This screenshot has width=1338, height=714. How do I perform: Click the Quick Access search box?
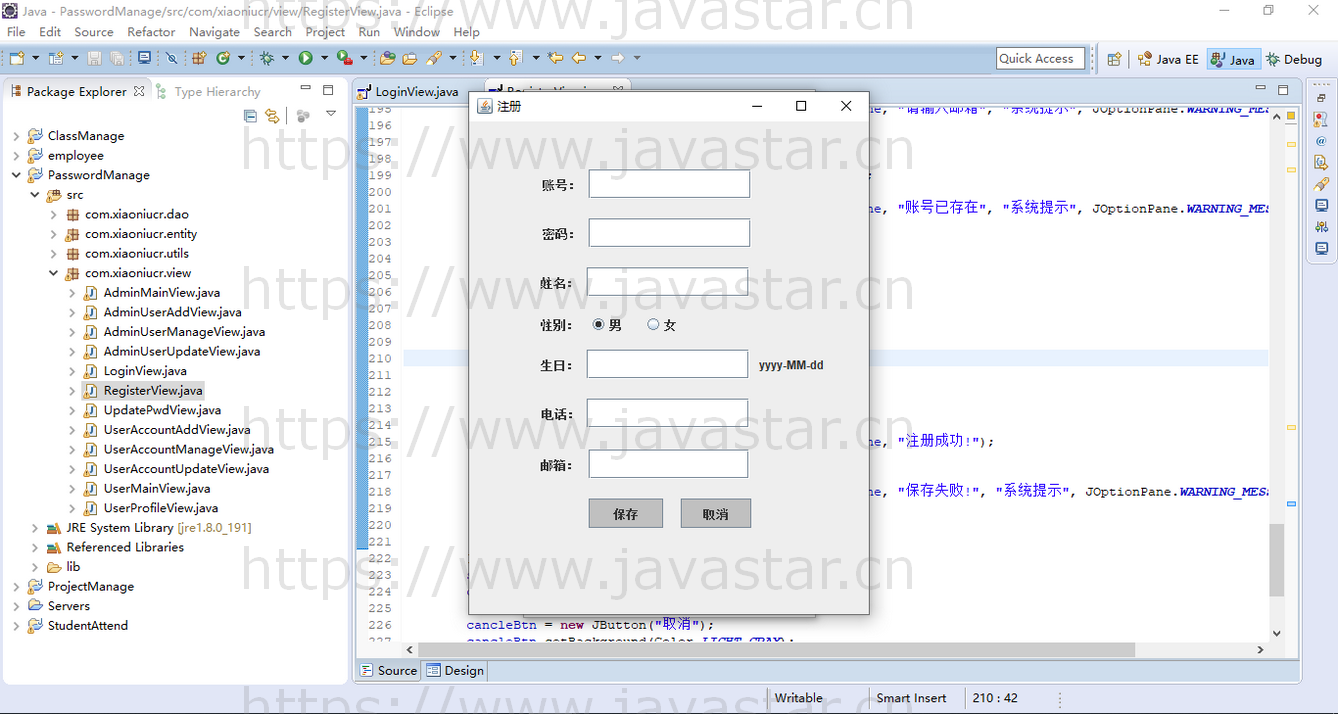(1039, 59)
